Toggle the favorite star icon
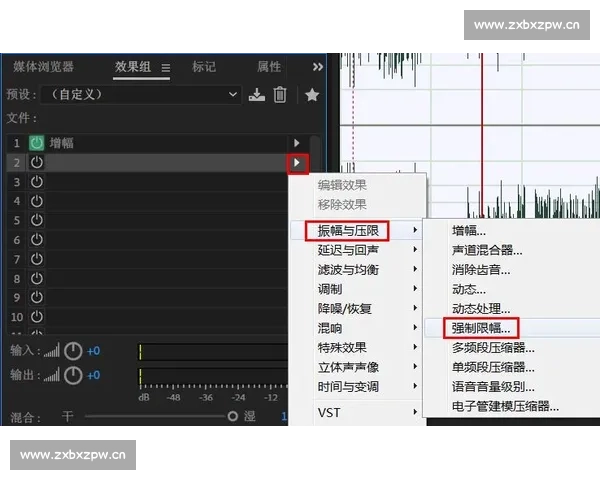The image size is (600, 480). coord(312,95)
